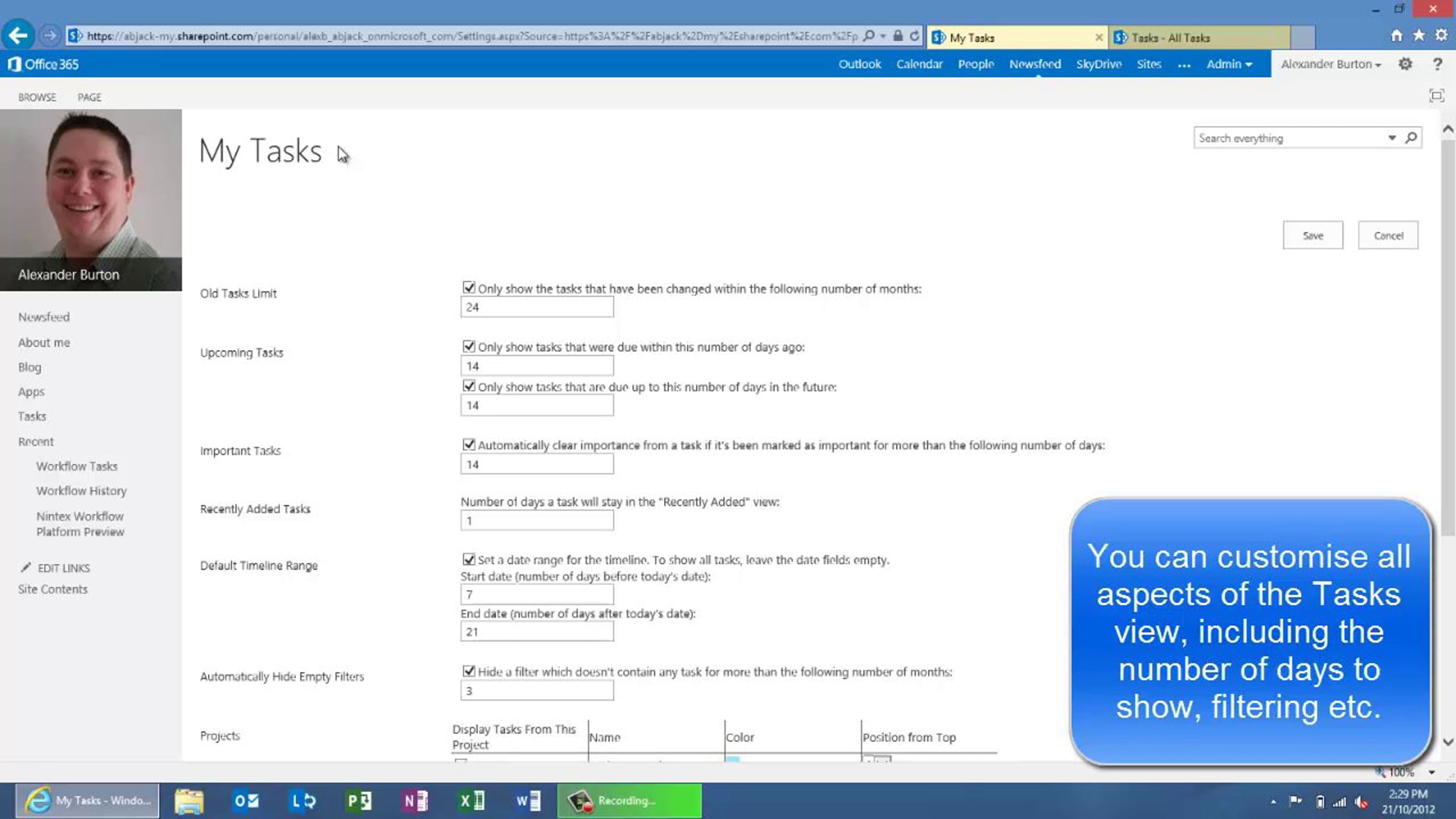Open OneNote from the taskbar
The width and height of the screenshot is (1456, 819).
point(416,801)
